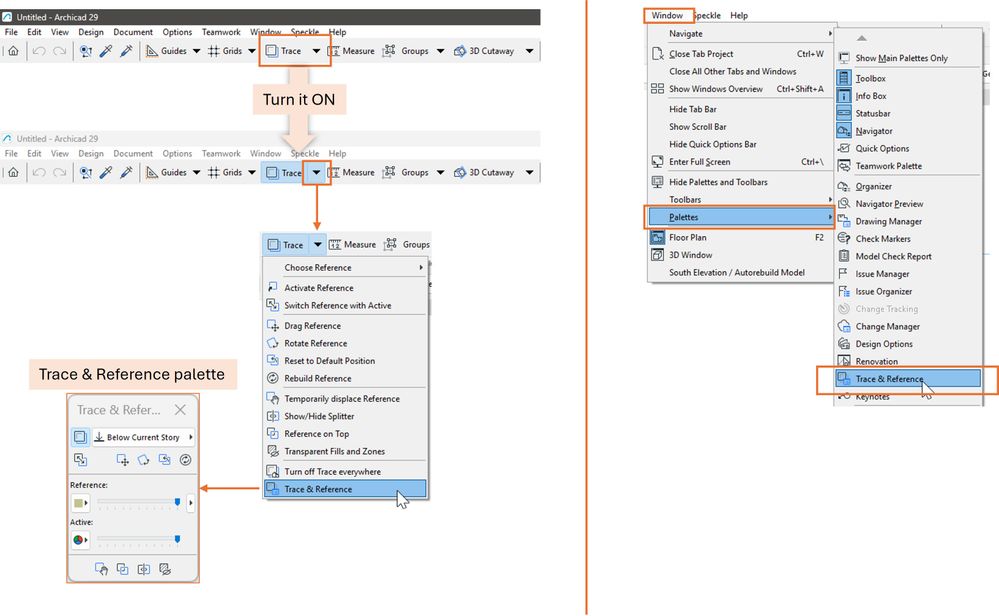Click Transparent Fills and Zones icon at the palette bottom
The width and height of the screenshot is (999, 616).
[165, 569]
